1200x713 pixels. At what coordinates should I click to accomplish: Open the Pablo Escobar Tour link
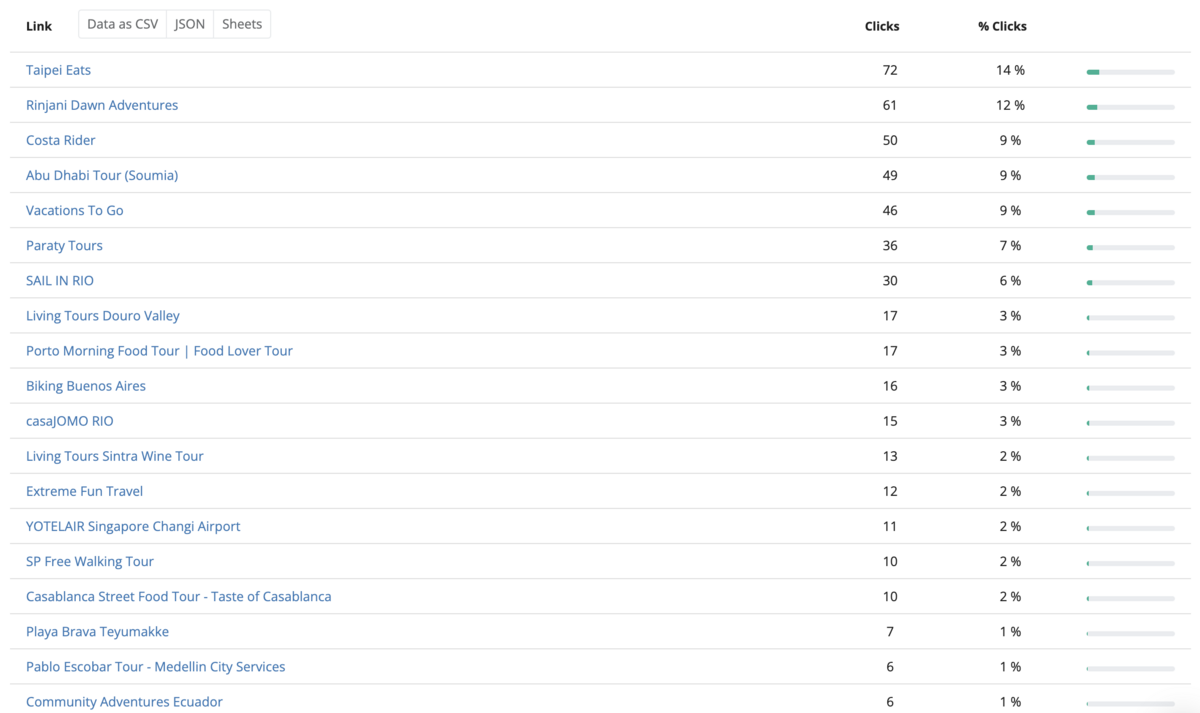click(155, 667)
